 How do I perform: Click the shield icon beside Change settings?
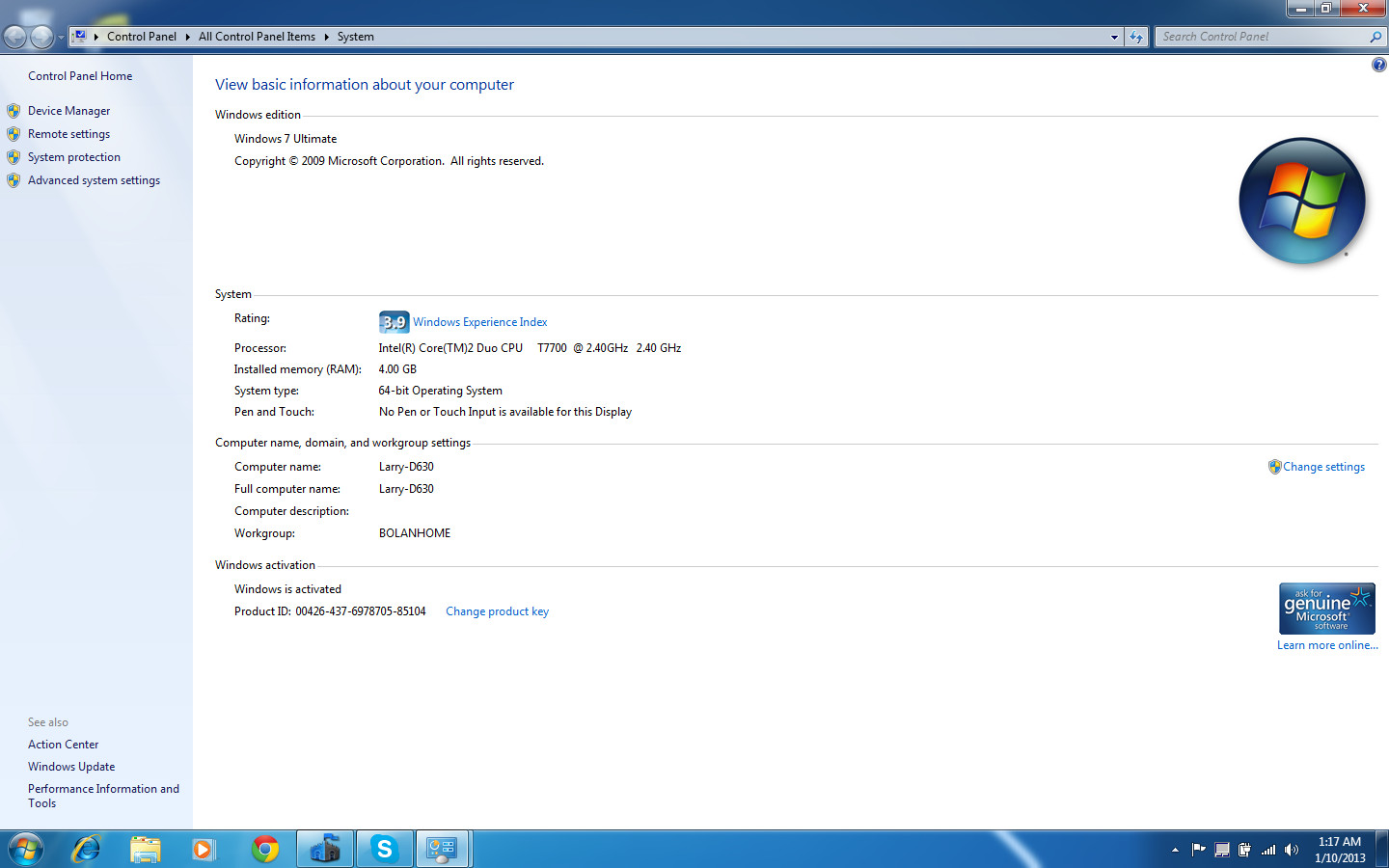[x=1274, y=467]
